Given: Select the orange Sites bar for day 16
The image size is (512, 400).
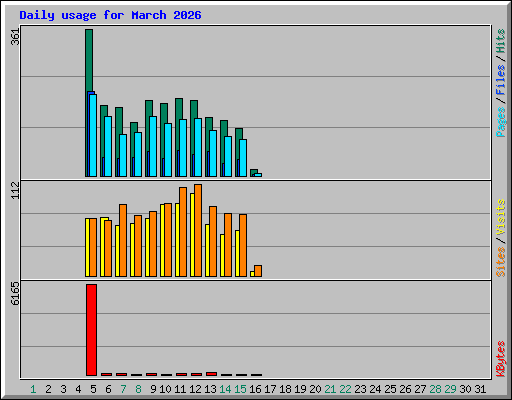Looking at the screenshot, I should tap(258, 271).
